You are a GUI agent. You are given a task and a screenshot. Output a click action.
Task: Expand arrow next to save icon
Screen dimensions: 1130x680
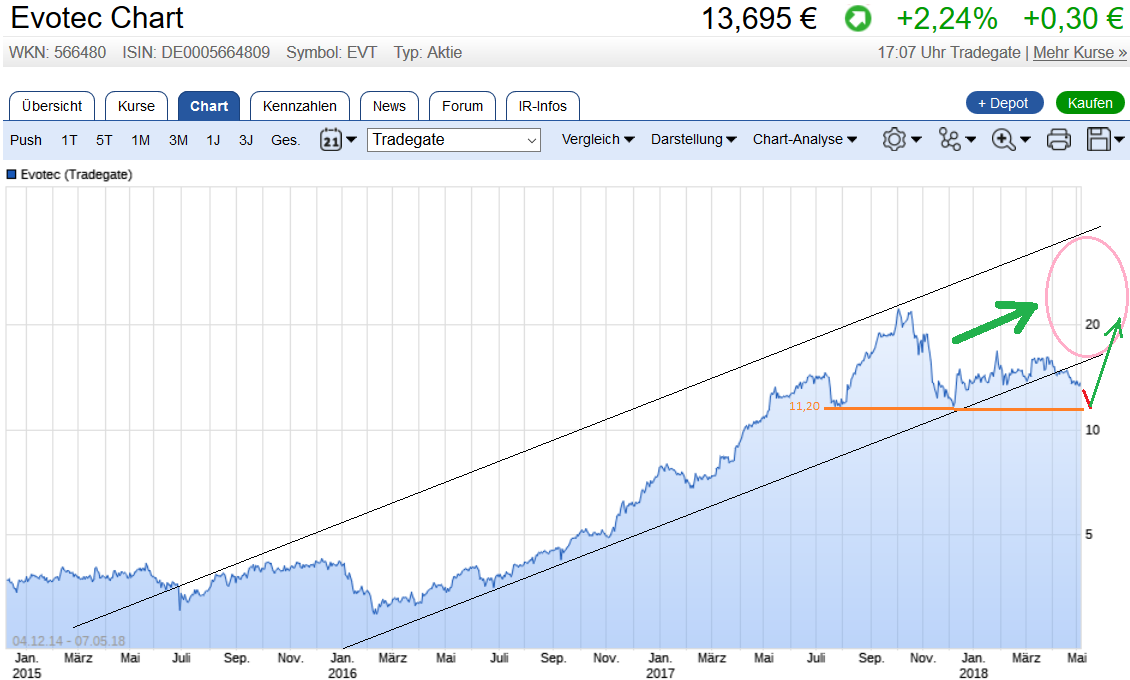pos(1119,139)
